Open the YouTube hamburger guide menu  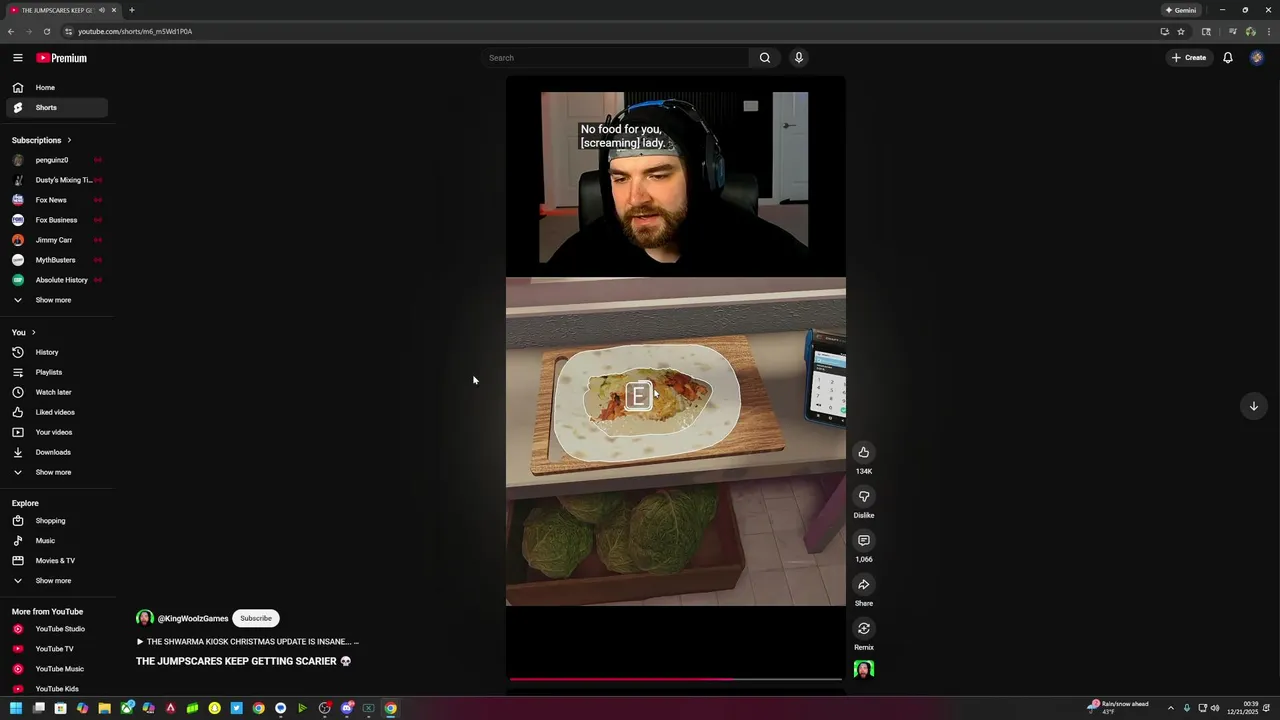pyautogui.click(x=17, y=58)
